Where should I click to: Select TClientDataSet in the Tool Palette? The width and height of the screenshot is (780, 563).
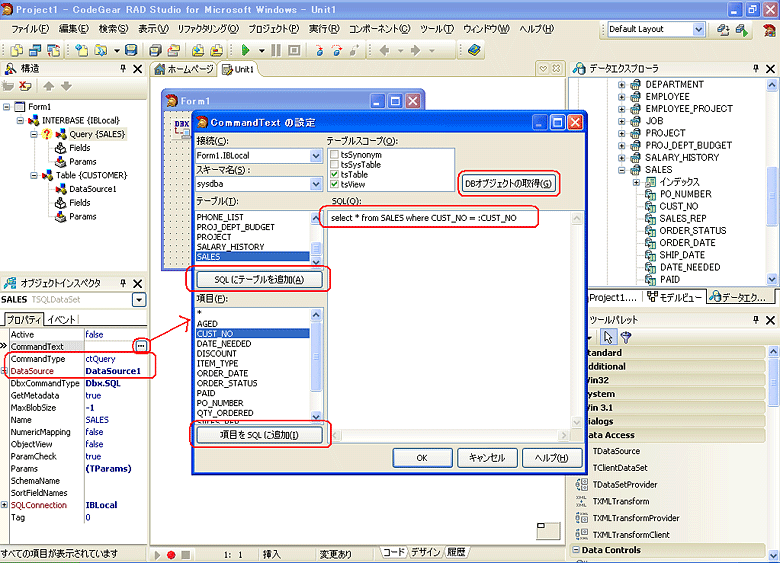coord(620,468)
